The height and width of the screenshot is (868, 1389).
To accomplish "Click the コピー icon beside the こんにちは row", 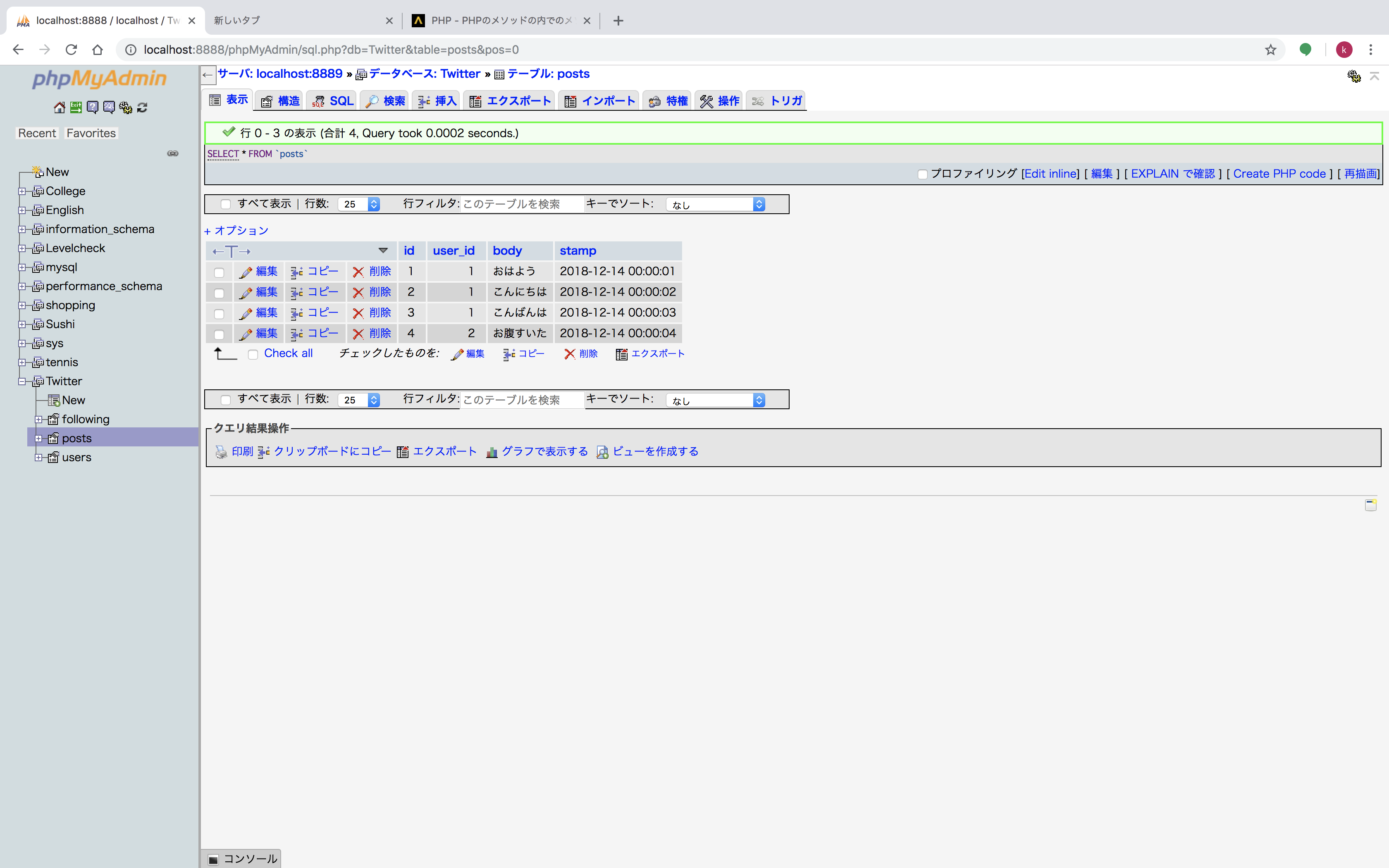I will pyautogui.click(x=297, y=292).
